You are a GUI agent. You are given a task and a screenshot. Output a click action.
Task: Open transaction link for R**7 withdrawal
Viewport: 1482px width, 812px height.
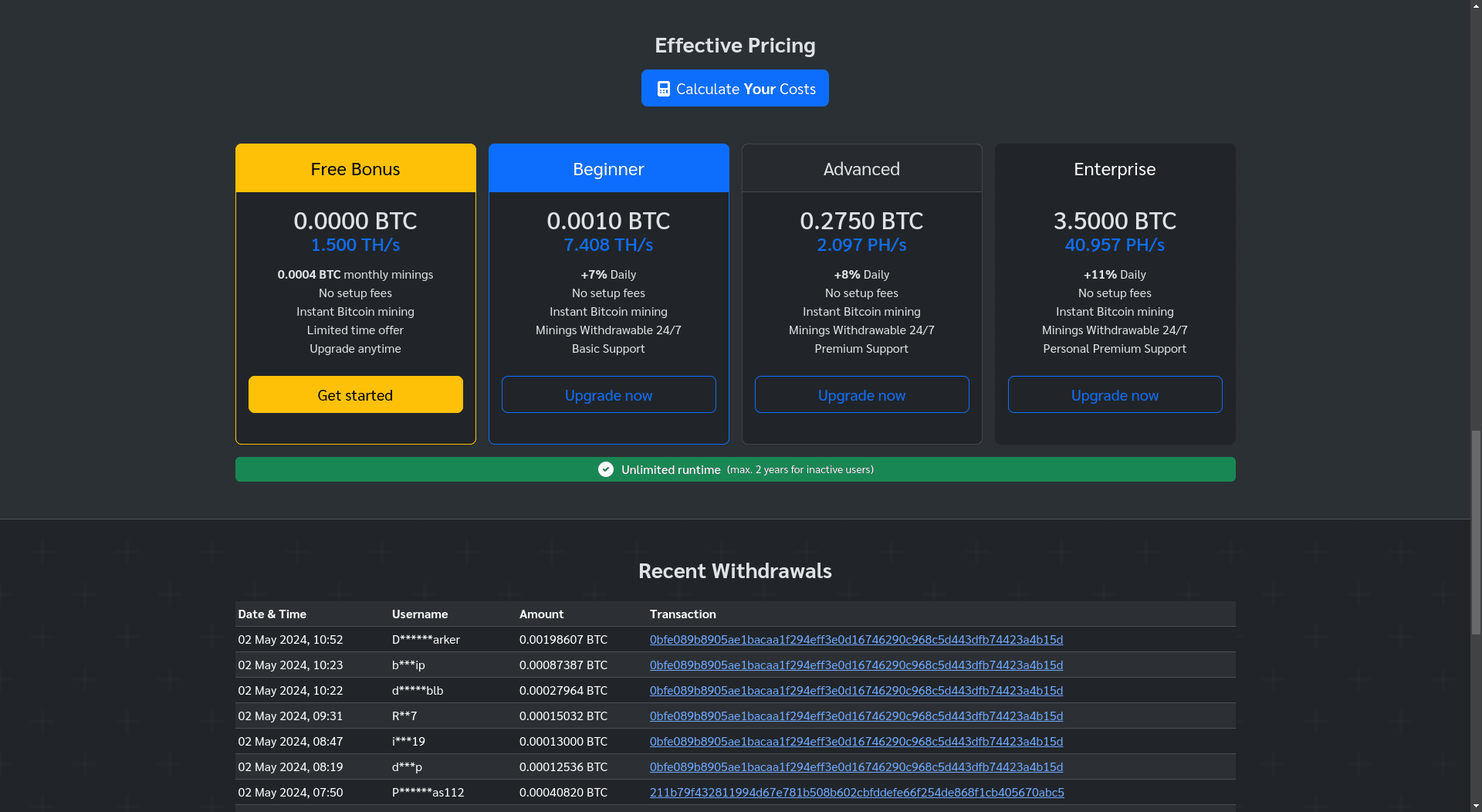856,716
